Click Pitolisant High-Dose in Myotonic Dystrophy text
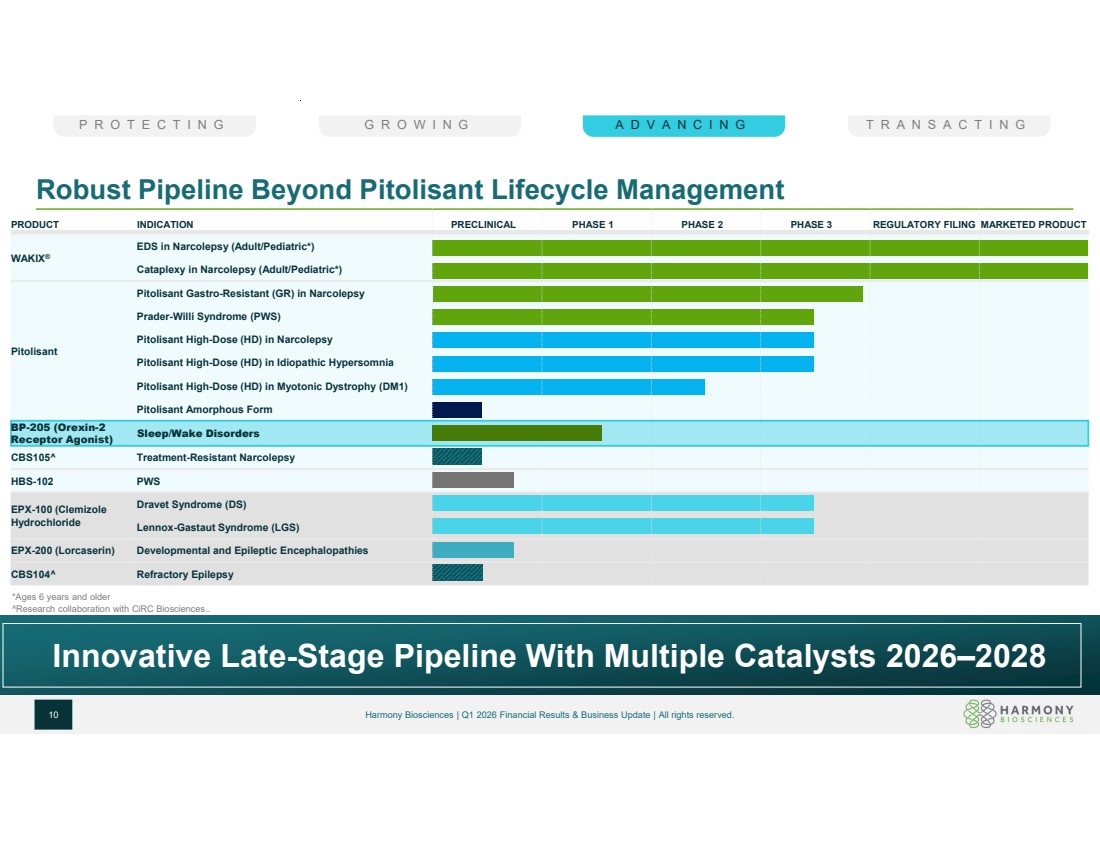 click(271, 387)
